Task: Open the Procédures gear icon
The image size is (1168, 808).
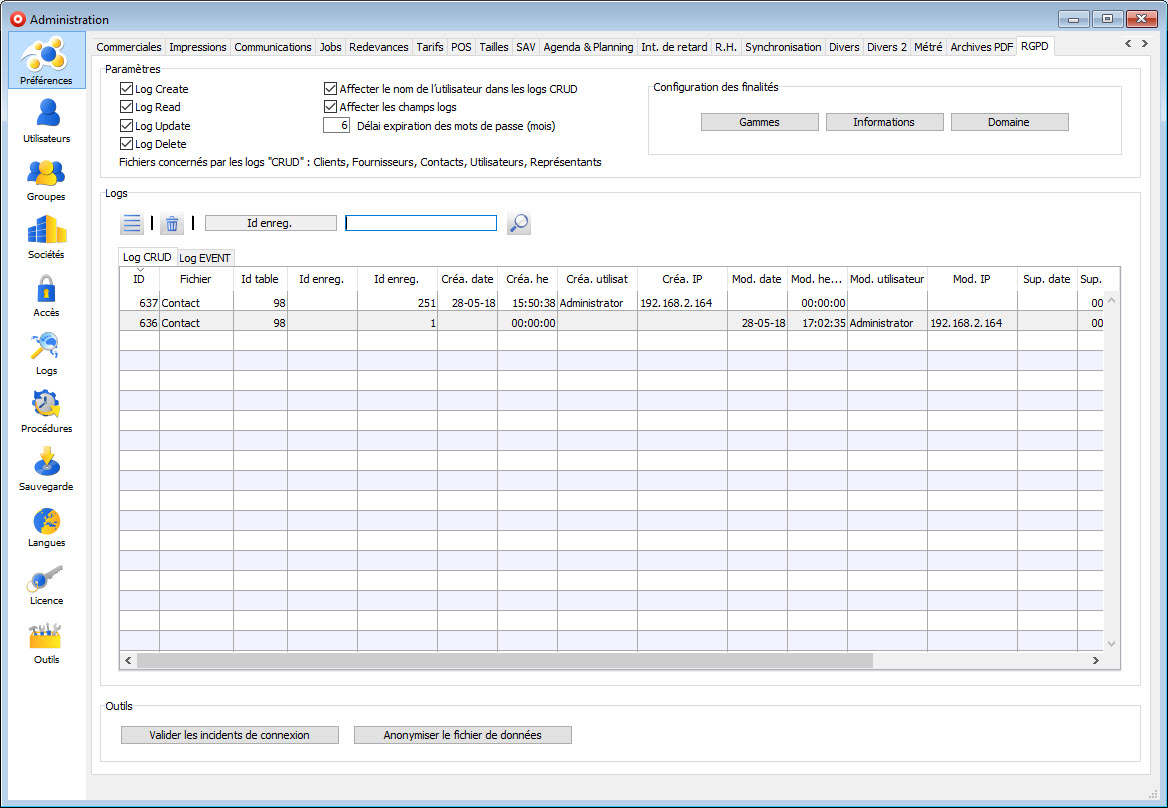Action: (x=46, y=410)
